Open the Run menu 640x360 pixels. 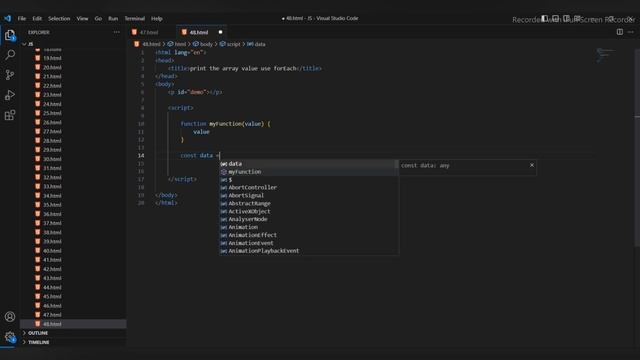tap(113, 18)
